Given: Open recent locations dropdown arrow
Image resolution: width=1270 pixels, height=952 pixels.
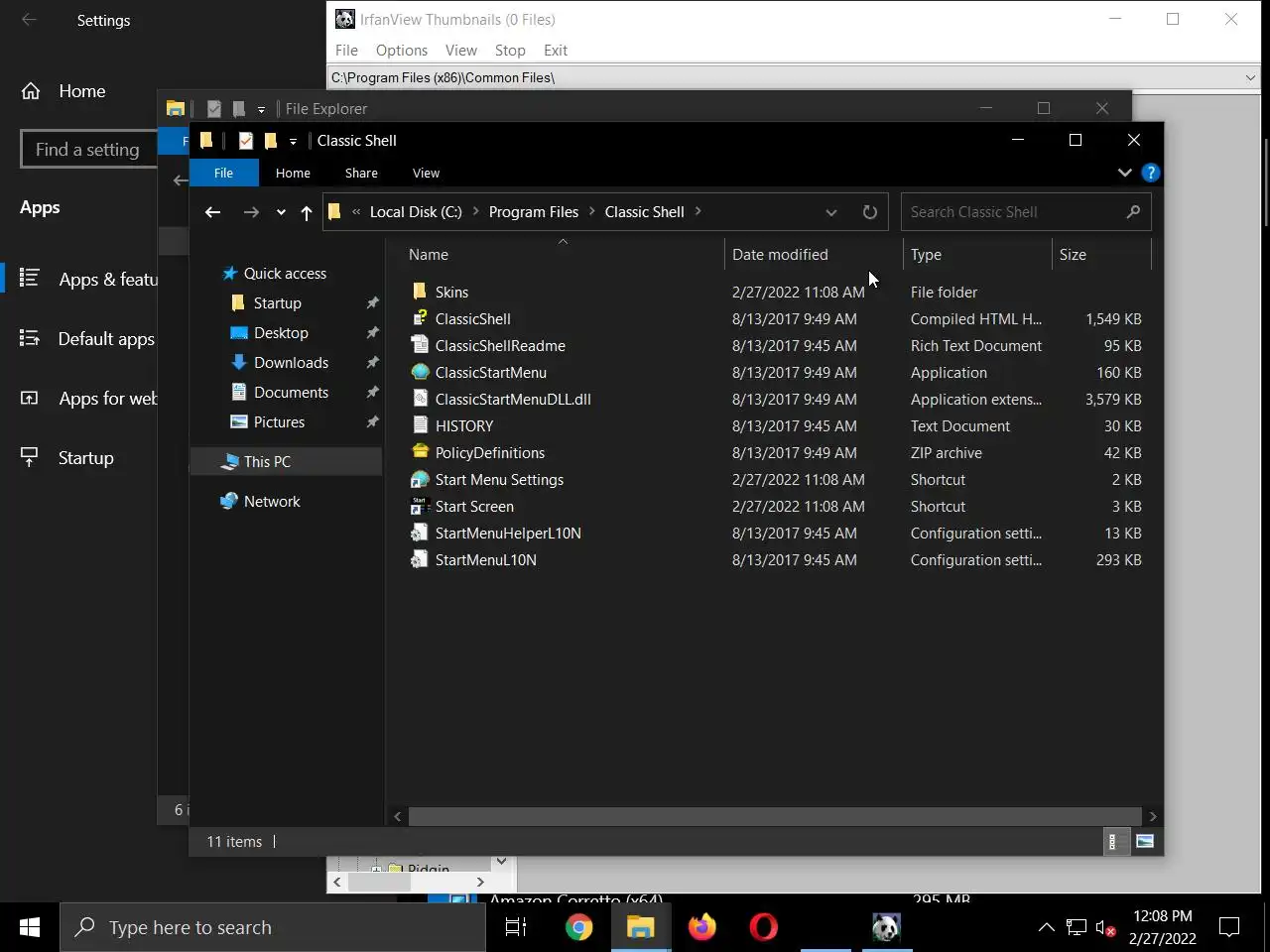Looking at the screenshot, I should [281, 212].
